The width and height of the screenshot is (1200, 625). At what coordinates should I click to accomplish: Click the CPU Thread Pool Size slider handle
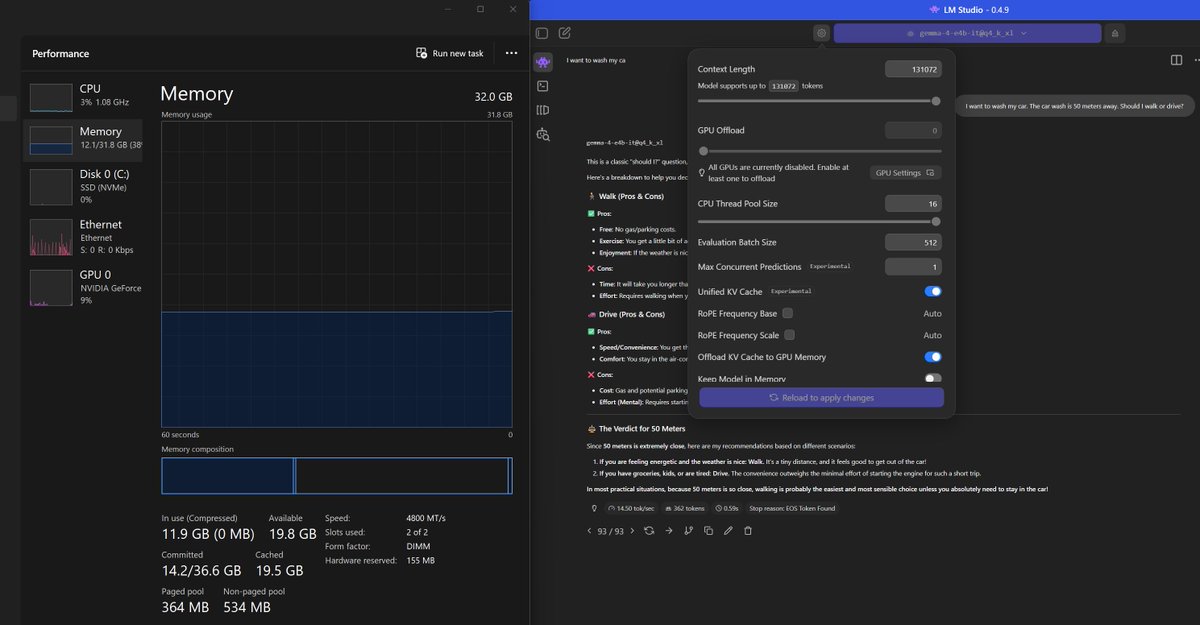pyautogui.click(x=936, y=222)
